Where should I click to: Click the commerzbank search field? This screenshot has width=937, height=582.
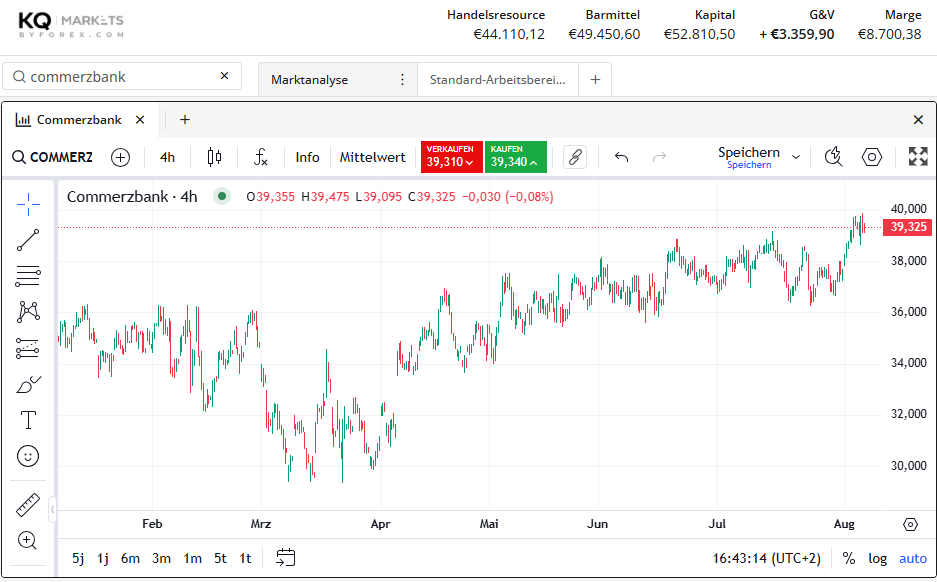coord(122,76)
